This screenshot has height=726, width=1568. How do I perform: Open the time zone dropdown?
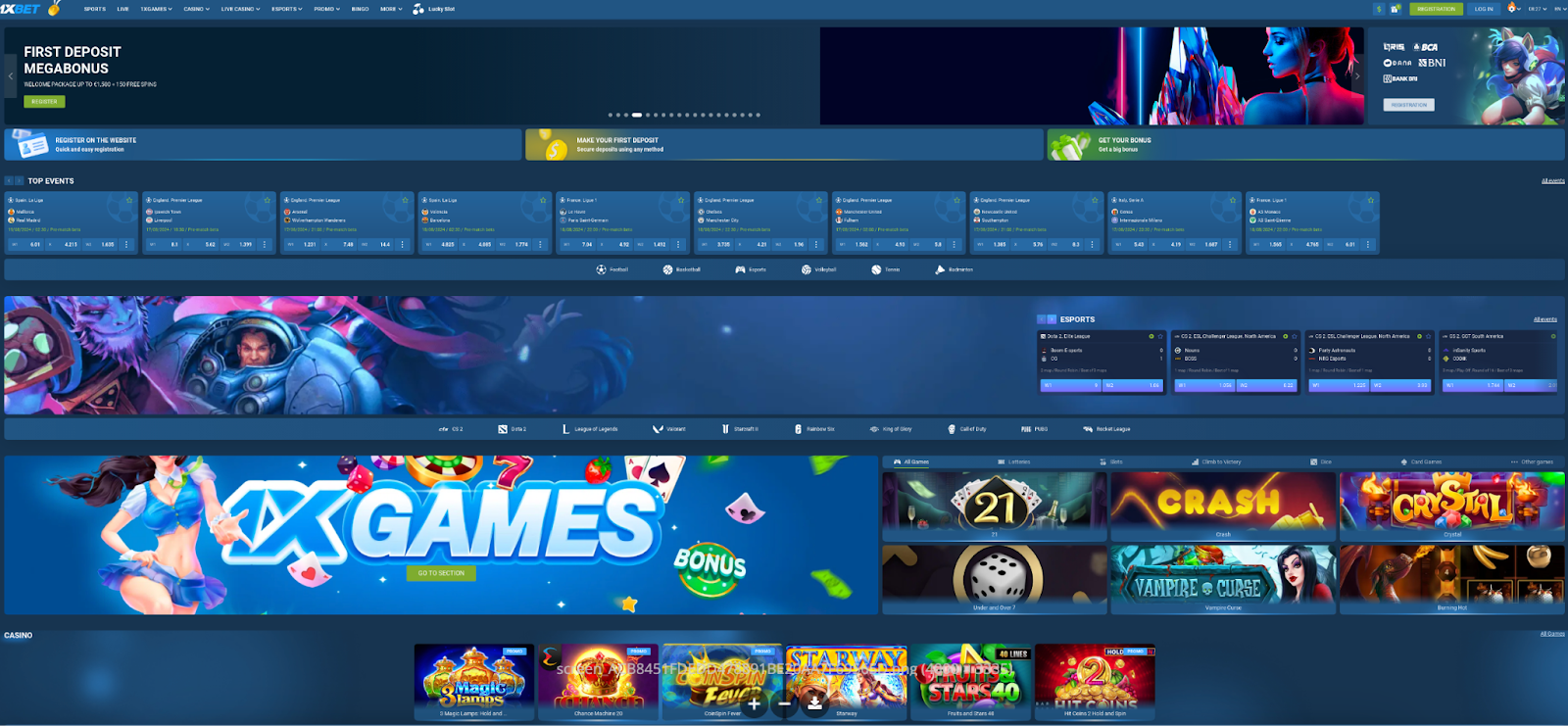pos(1537,9)
